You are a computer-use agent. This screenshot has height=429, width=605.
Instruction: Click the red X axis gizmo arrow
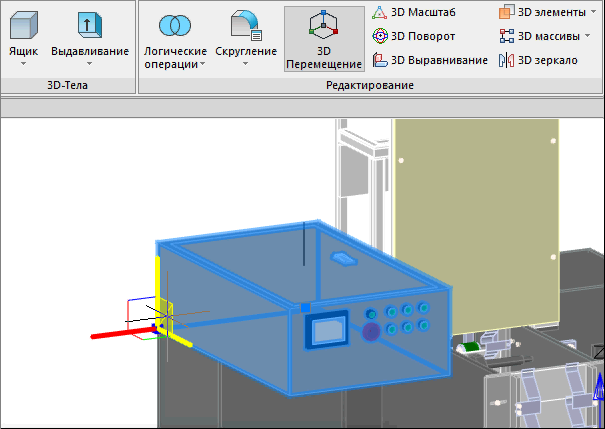point(123,333)
